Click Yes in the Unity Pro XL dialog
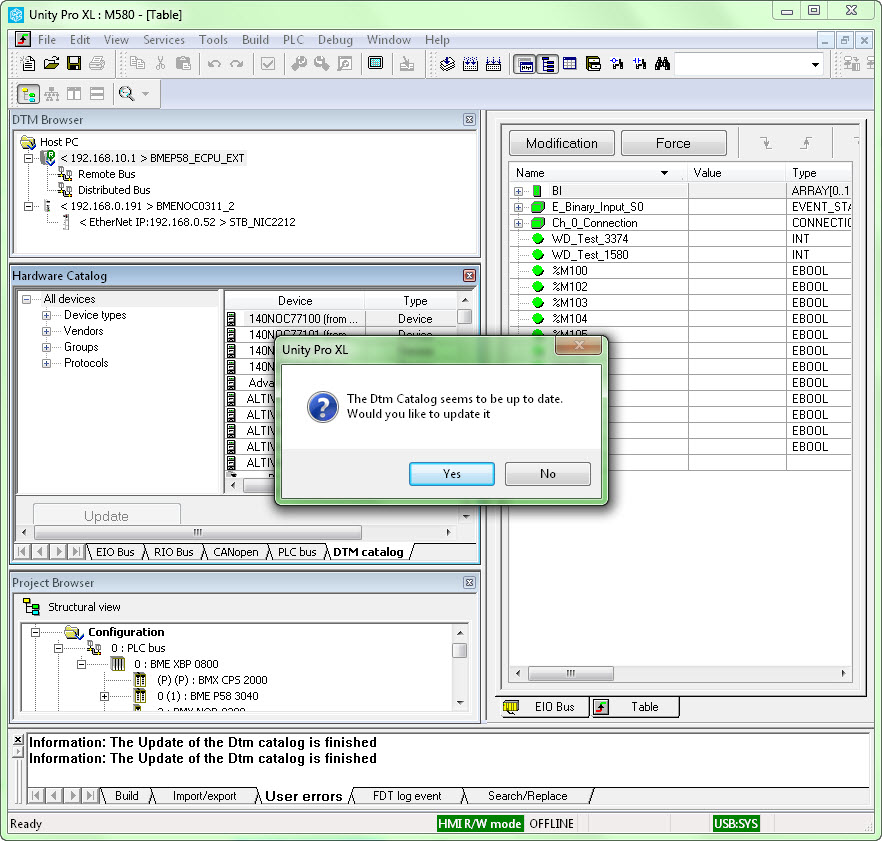Viewport: 882px width, 841px height. (x=452, y=474)
